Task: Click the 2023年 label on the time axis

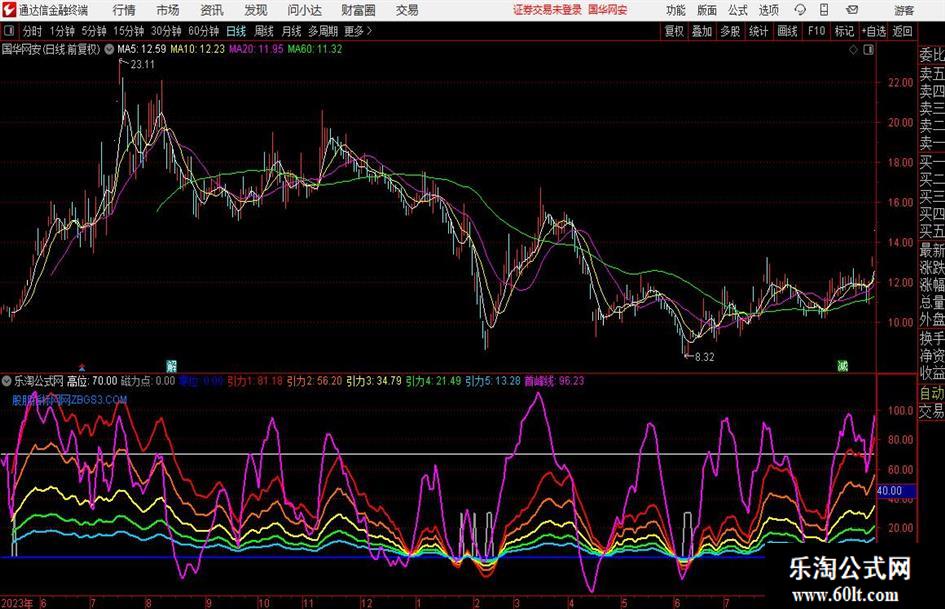Action: 17,603
